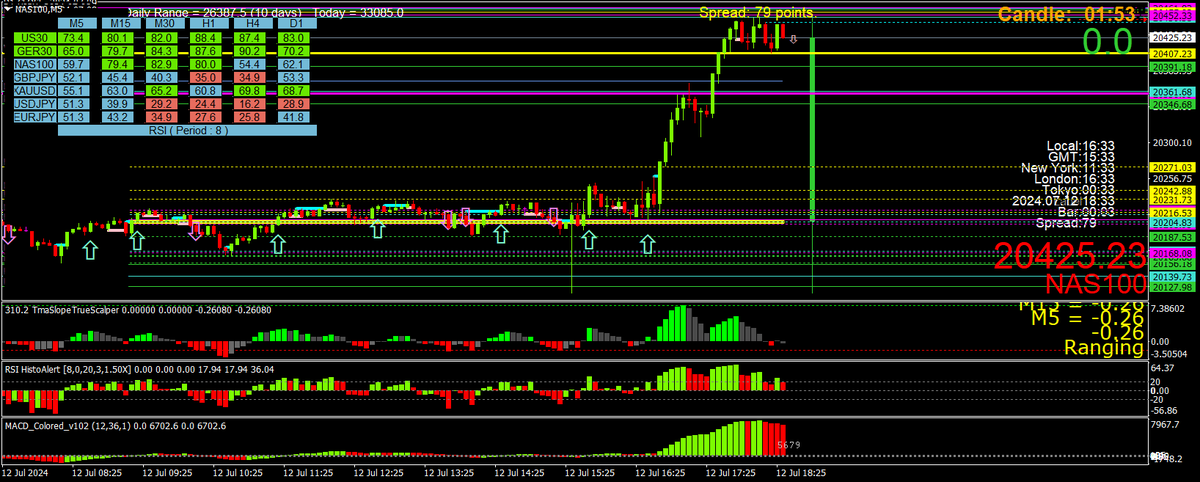The image size is (1200, 482).
Task: Click the XAUUSD D1 value 68.7
Action: 294,90
